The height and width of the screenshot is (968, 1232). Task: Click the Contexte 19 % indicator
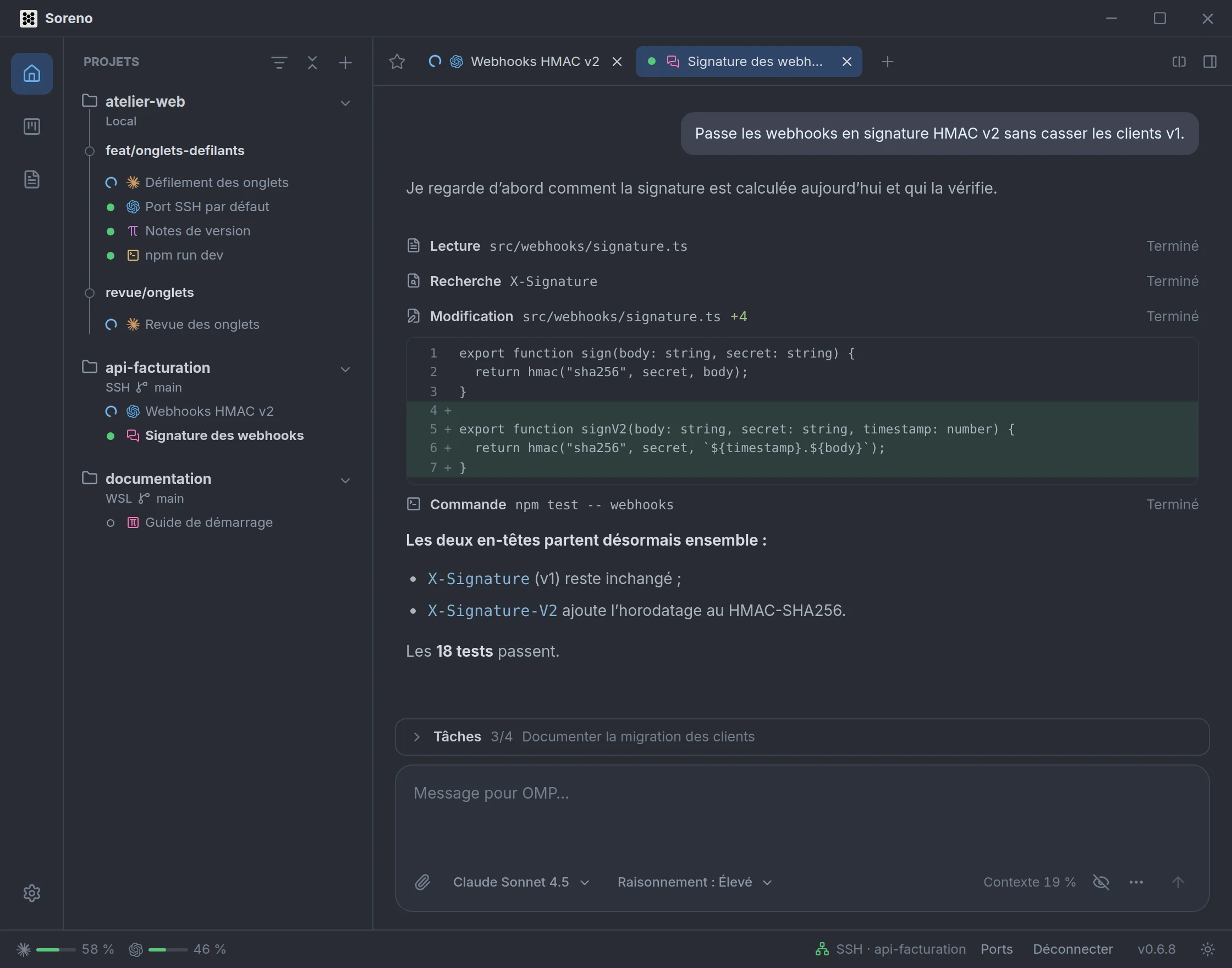click(1029, 882)
